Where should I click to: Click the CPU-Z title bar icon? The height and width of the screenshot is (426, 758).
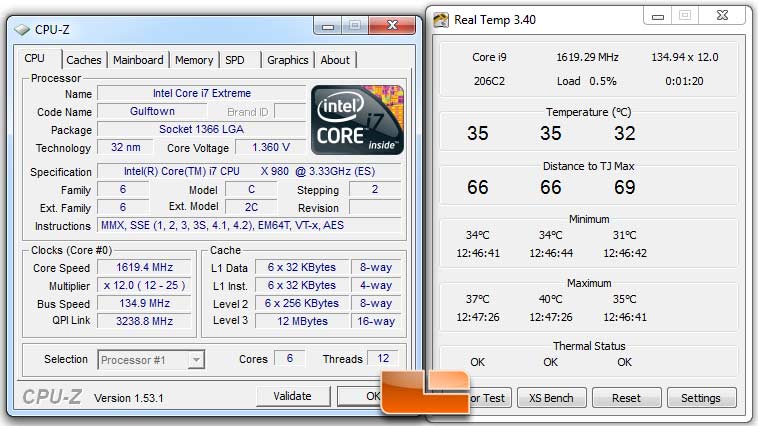22,30
